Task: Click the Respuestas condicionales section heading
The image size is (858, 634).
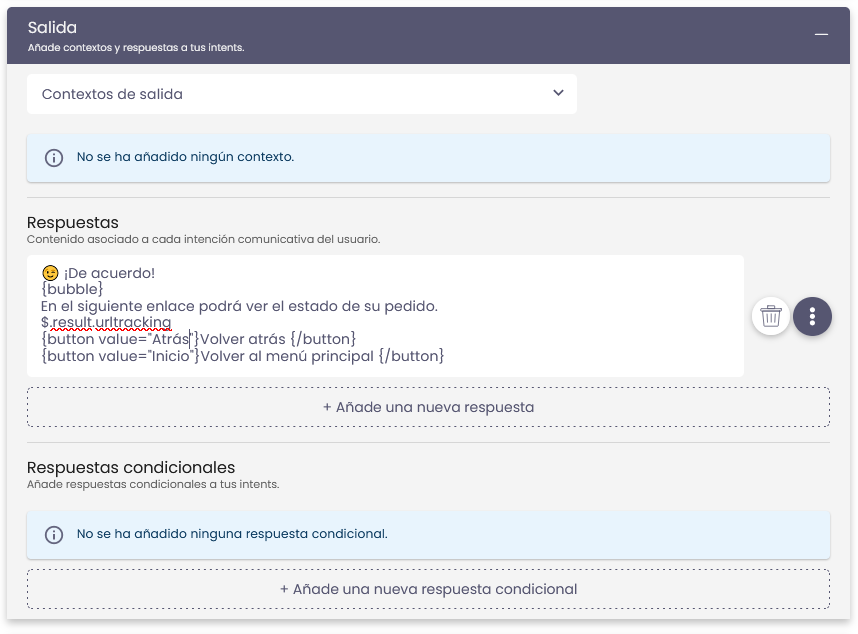Action: tap(131, 467)
